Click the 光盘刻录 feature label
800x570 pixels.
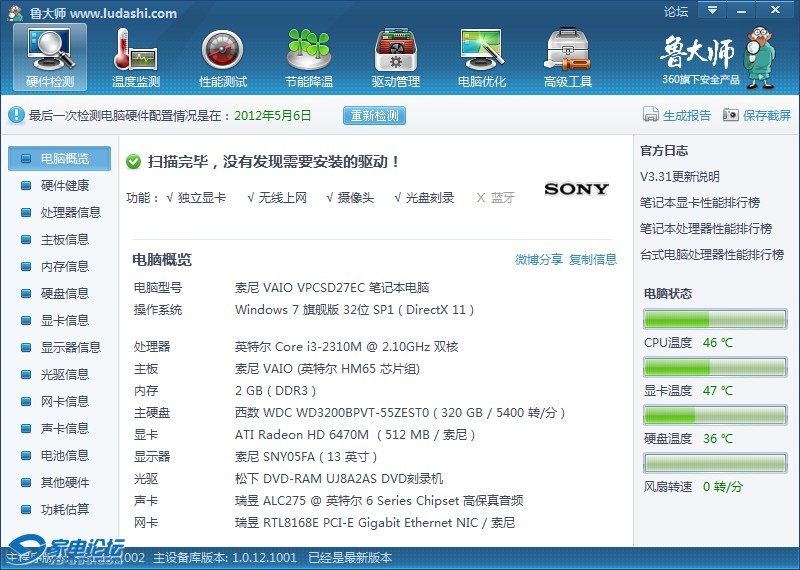(430, 197)
